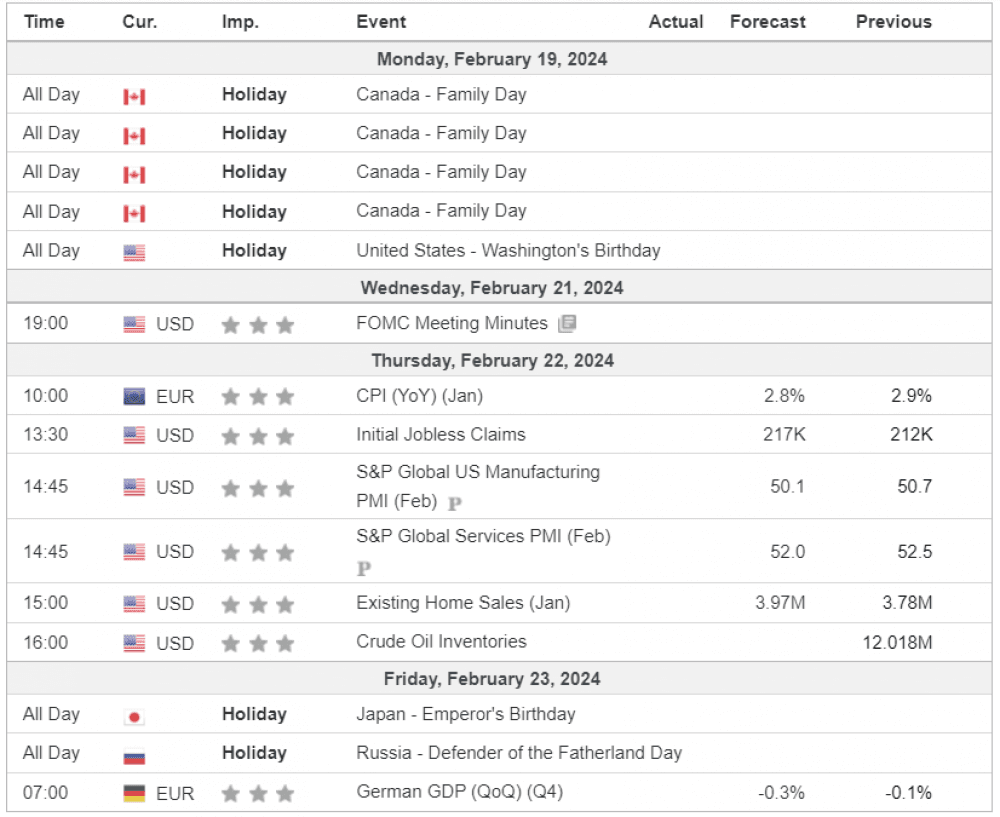The height and width of the screenshot is (817, 1000).
Task: Click the US flag beside Washington's Birthday
Action: tap(134, 253)
